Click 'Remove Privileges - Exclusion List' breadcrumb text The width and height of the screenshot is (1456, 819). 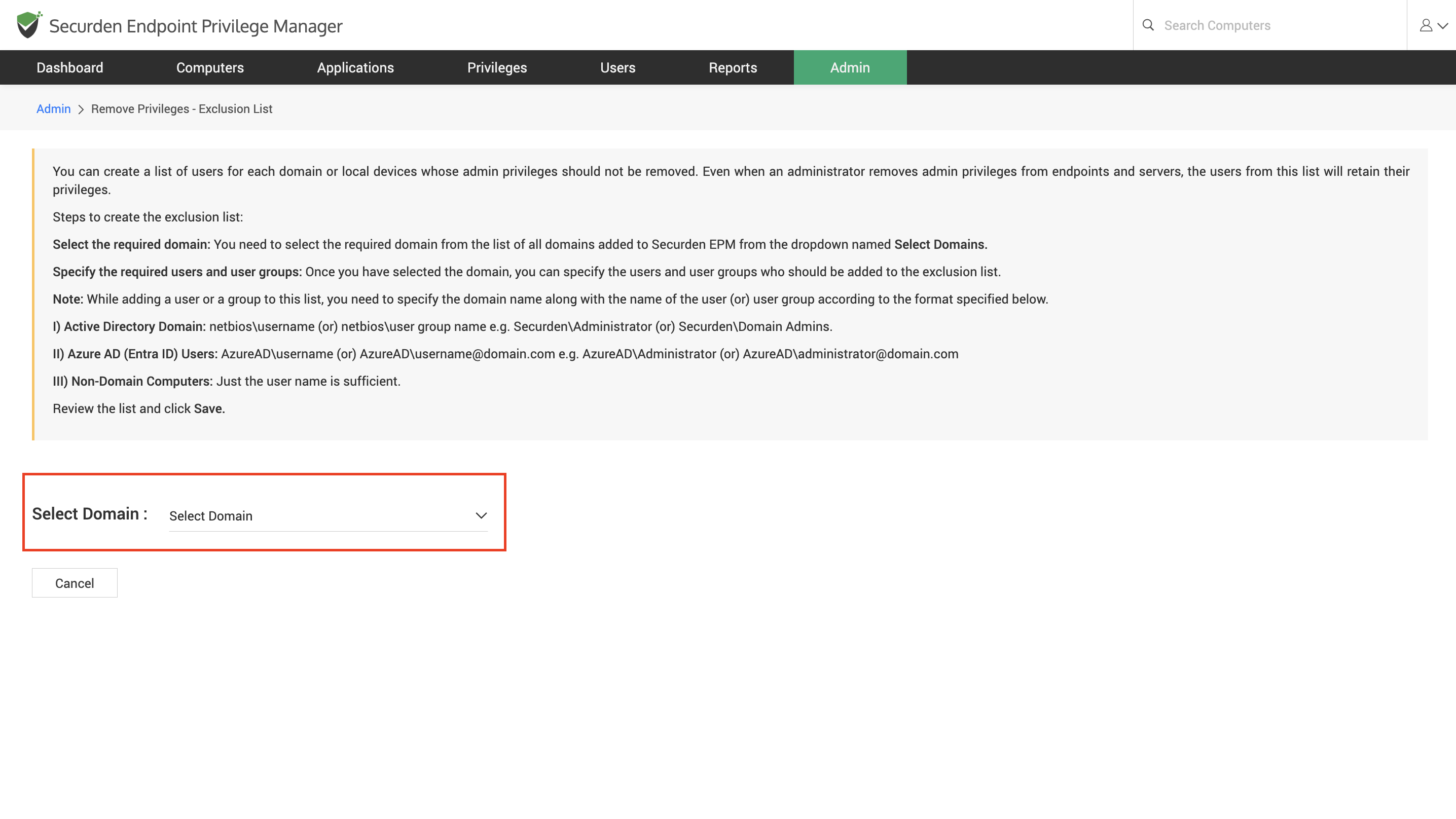click(x=181, y=108)
